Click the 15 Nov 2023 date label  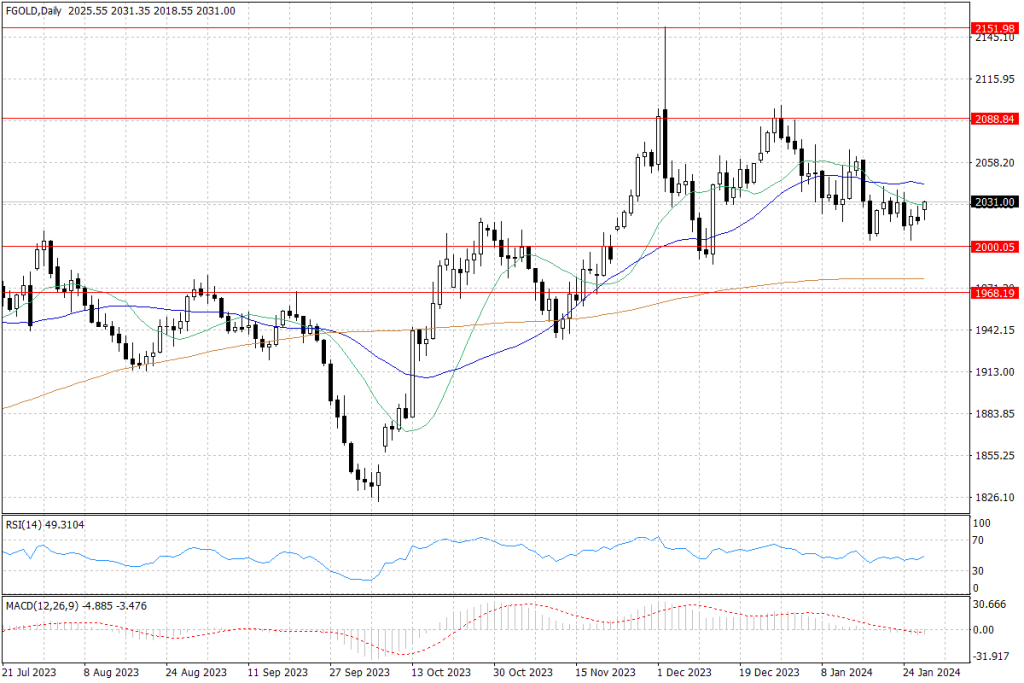(x=603, y=673)
